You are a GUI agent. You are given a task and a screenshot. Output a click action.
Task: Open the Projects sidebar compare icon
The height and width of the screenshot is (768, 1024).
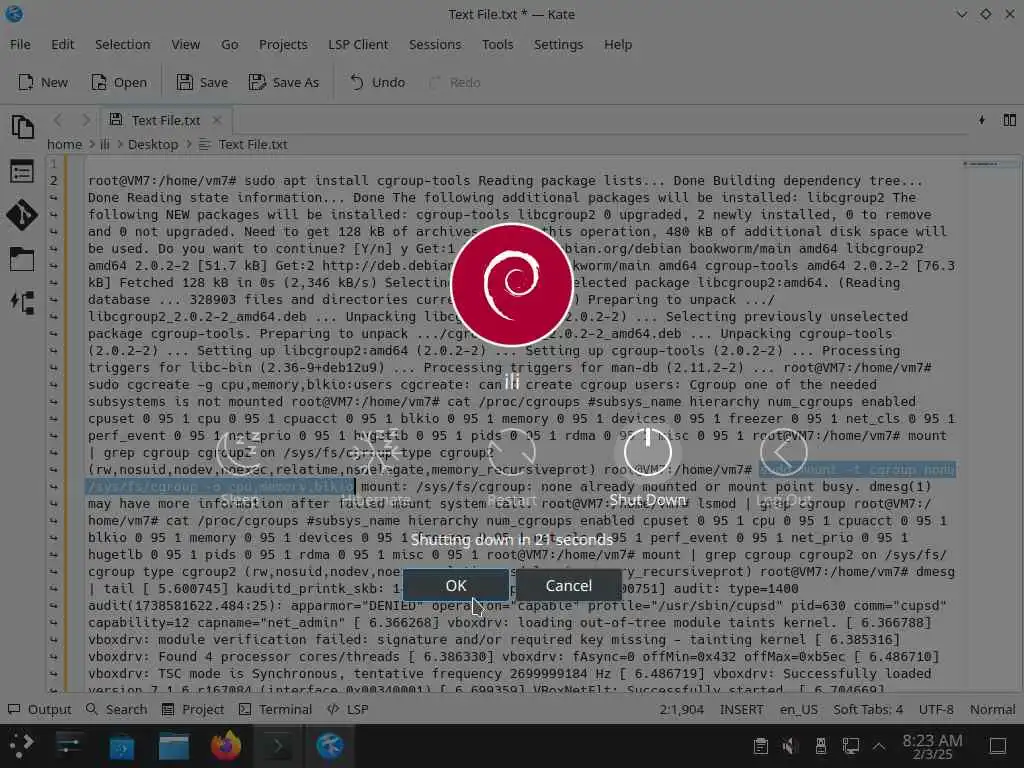(x=22, y=302)
